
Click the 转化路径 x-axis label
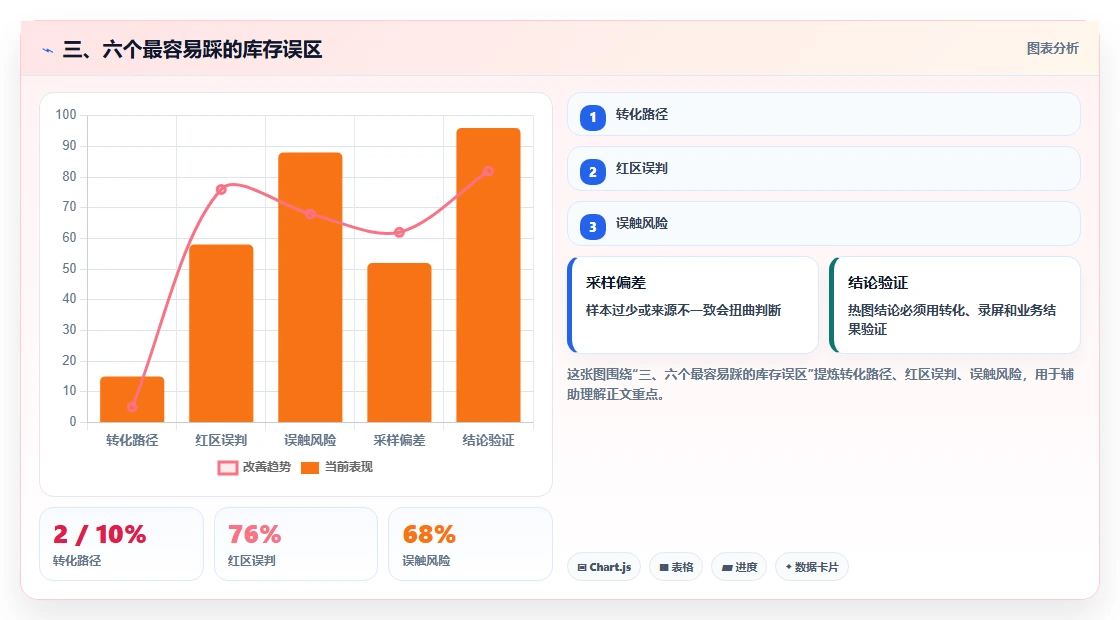click(132, 441)
